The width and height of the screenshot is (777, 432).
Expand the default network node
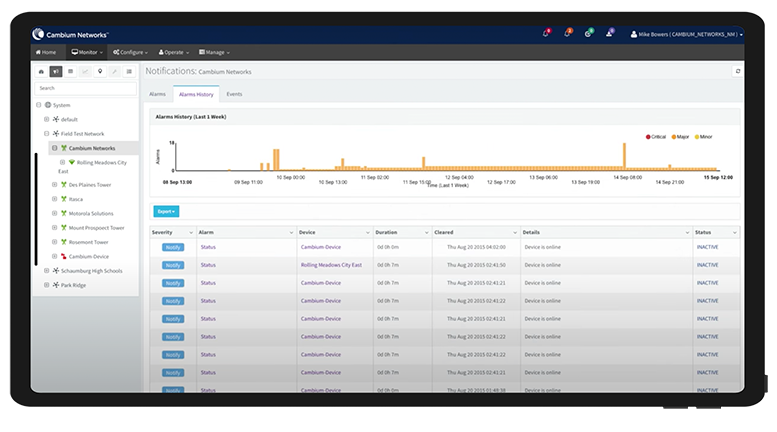(x=47, y=119)
